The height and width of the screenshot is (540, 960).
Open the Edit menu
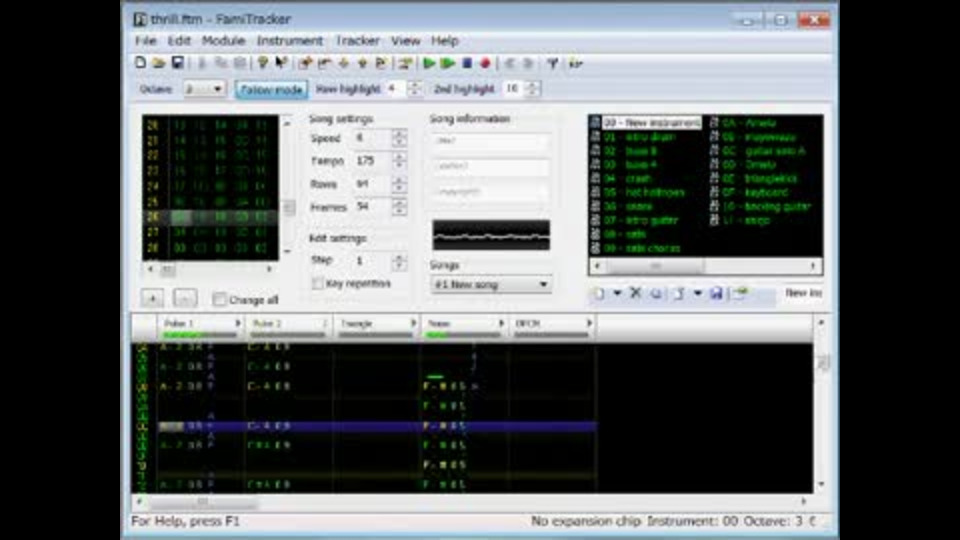coord(179,41)
